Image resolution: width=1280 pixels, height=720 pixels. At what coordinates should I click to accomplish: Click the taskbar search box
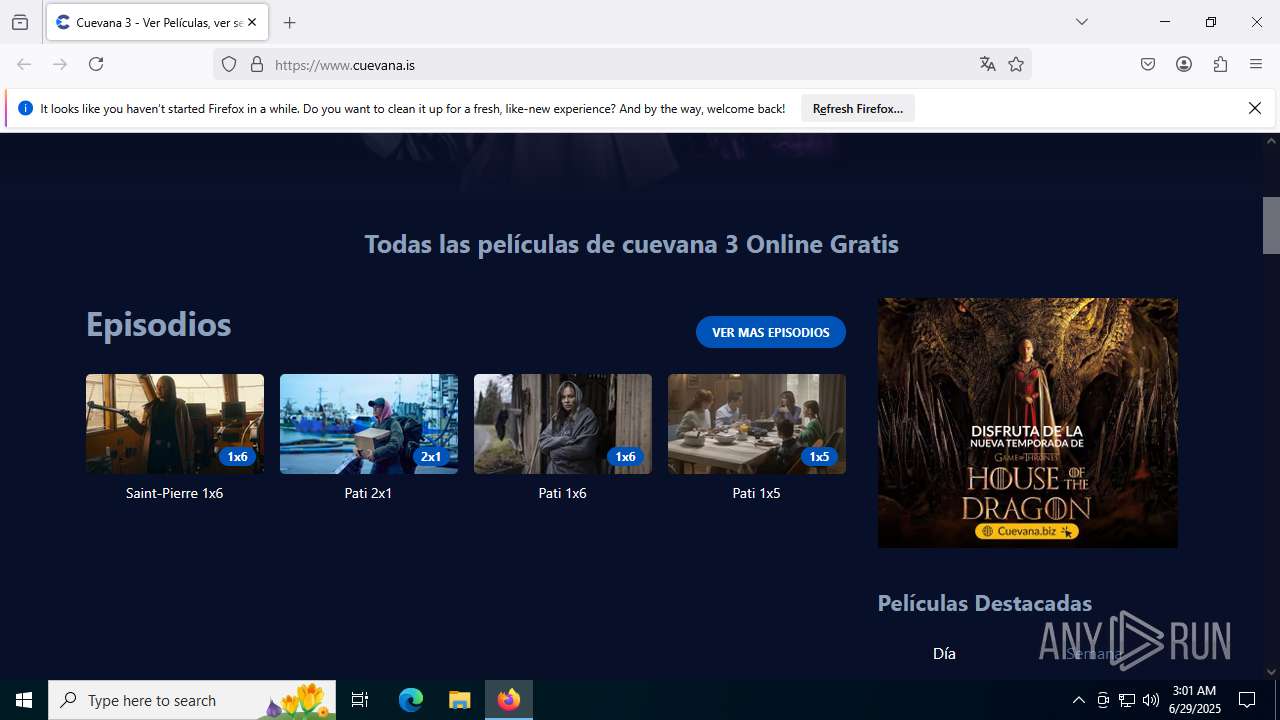point(192,700)
